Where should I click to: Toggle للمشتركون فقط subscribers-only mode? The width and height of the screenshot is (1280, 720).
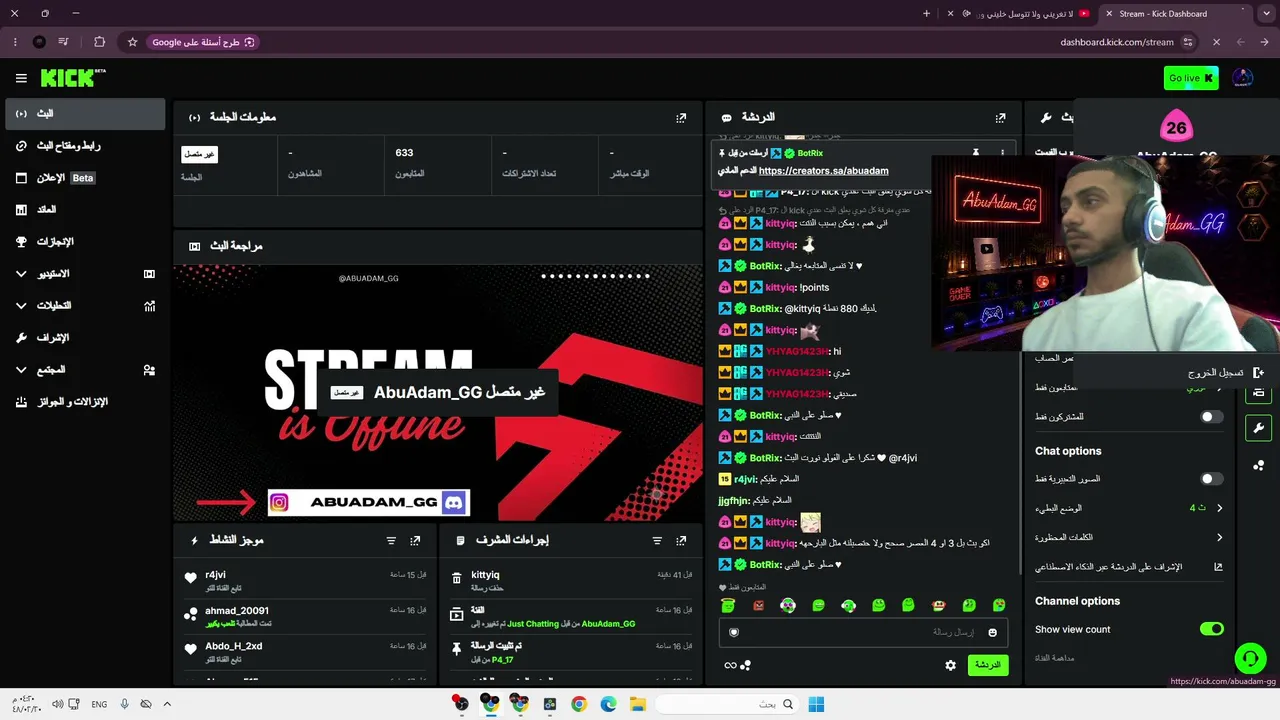(1211, 417)
